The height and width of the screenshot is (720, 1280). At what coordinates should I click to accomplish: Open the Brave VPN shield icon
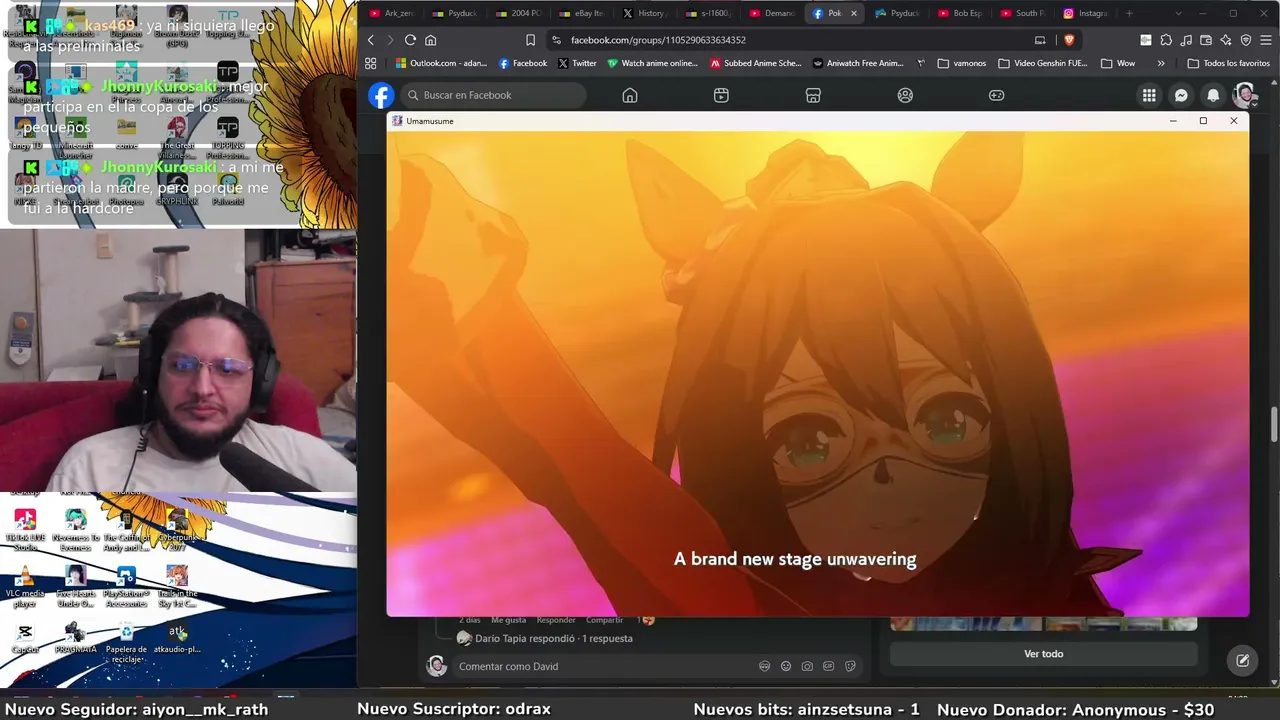click(1246, 40)
